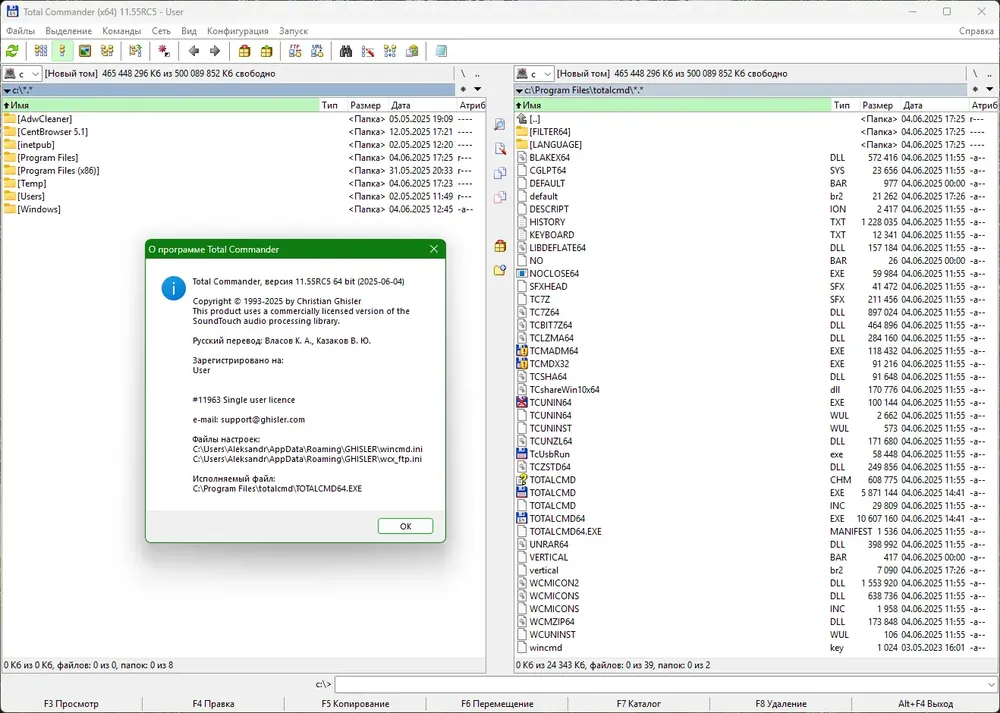Select the [AdwCleaner] folder in left panel
Screen dimensions: 1000x713
click(x=244, y=119)
